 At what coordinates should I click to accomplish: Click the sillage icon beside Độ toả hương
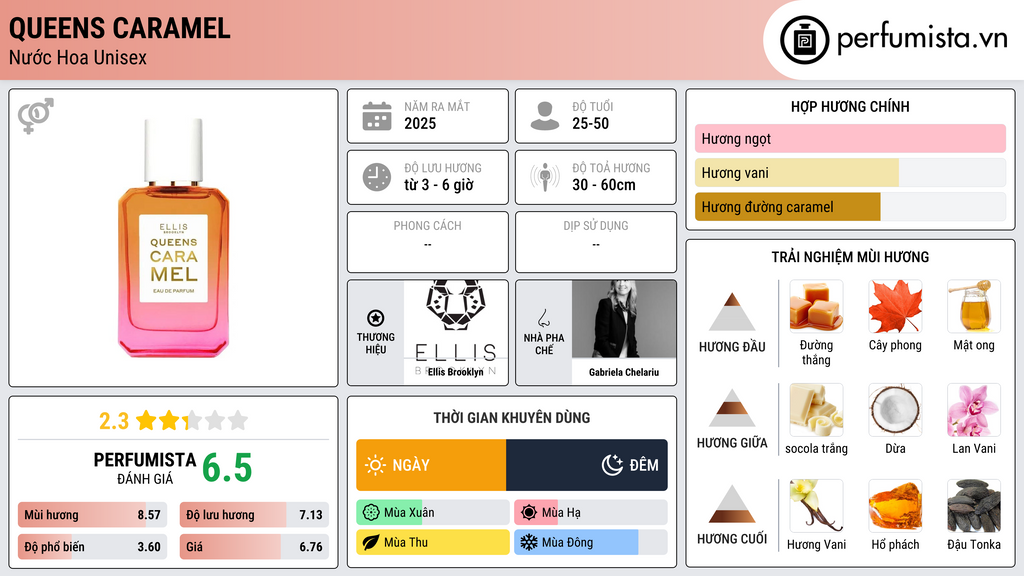(x=545, y=177)
